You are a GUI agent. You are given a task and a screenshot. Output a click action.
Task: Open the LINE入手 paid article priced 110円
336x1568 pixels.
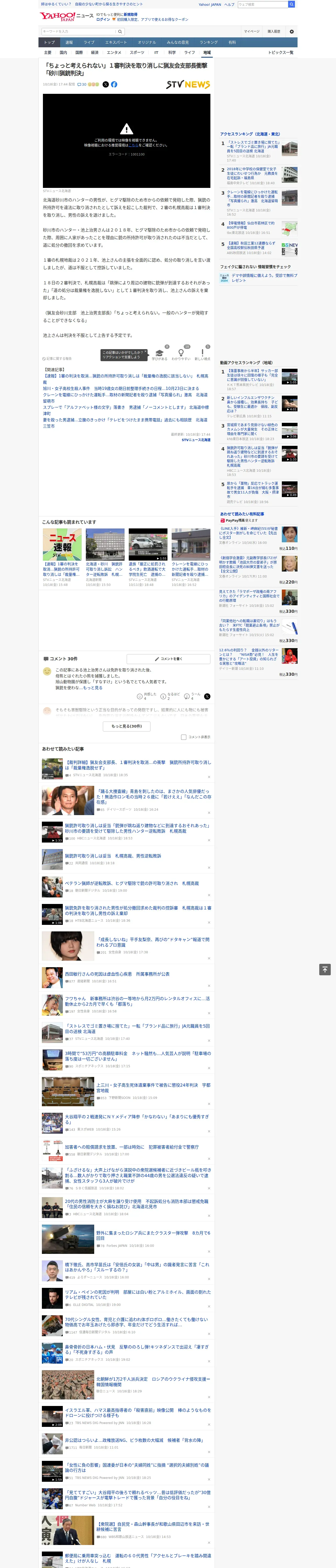tap(249, 533)
